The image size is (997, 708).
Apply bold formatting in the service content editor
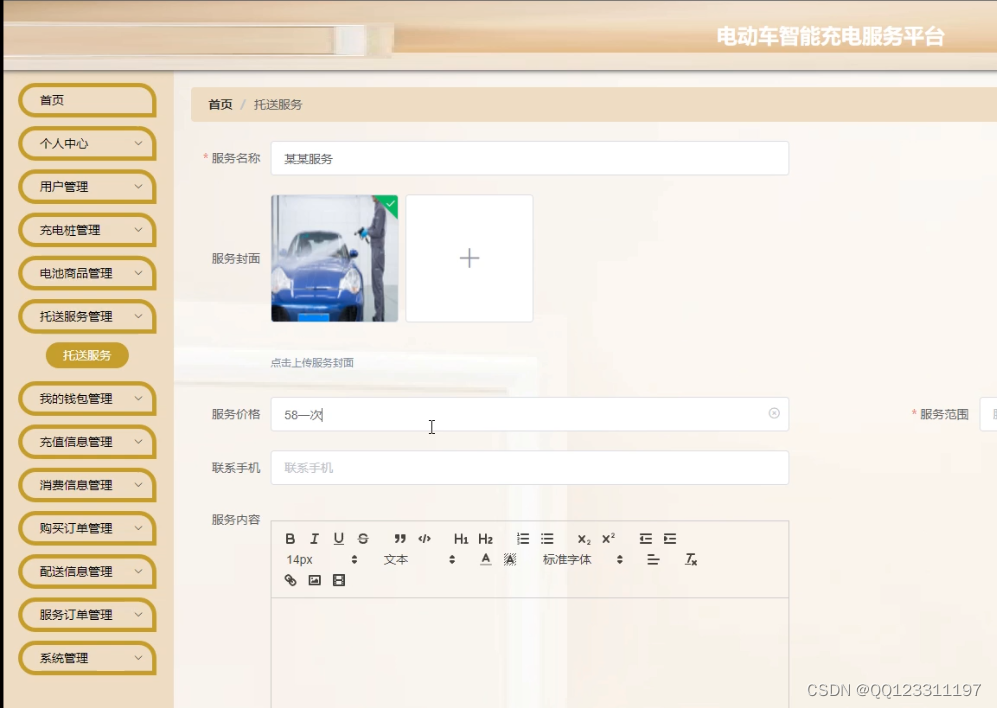click(290, 539)
